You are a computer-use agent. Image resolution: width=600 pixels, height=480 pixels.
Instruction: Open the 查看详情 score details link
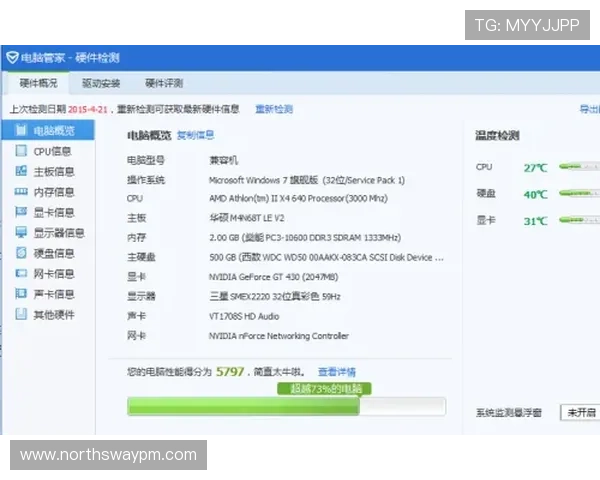point(337,372)
